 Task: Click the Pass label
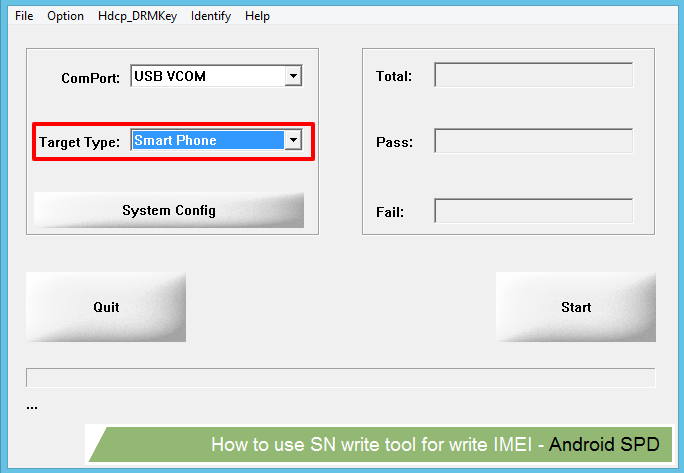(394, 142)
